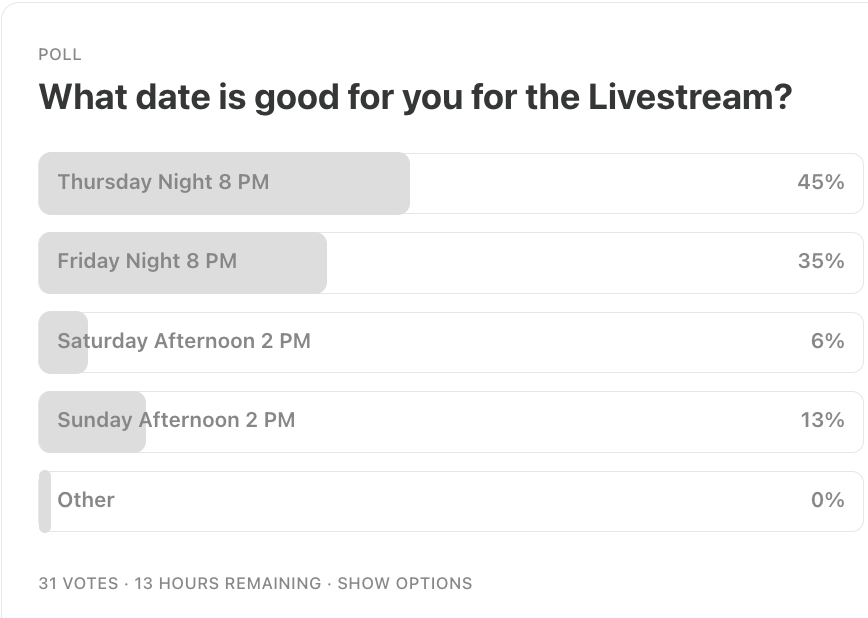Viewport: 868px width, 618px height.
Task: Click the 45% result for Thursday
Action: pos(820,182)
